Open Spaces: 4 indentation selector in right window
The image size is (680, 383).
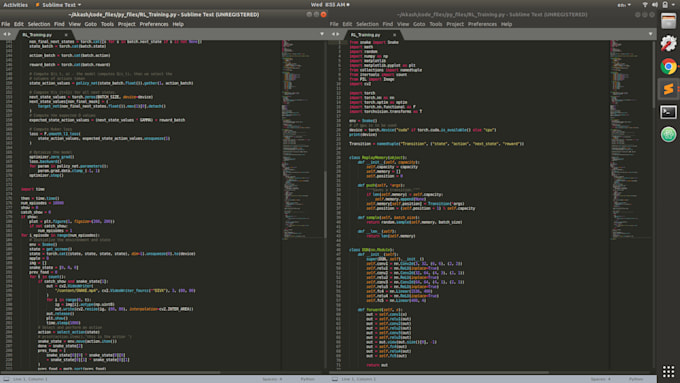tap(600, 379)
